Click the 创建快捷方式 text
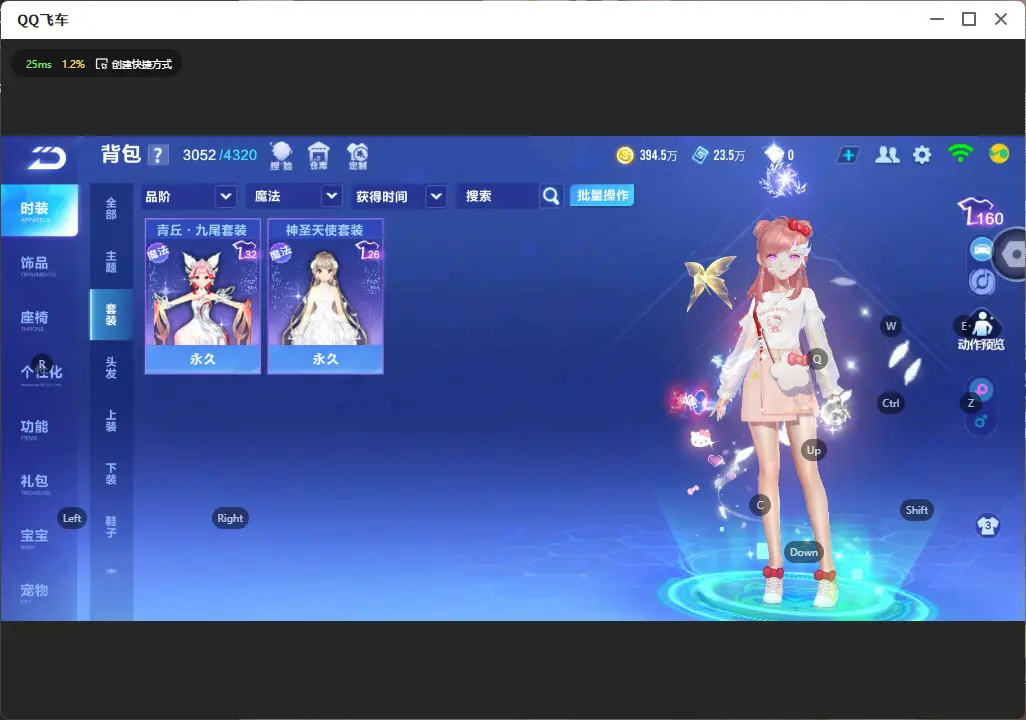1026x720 pixels. [141, 64]
